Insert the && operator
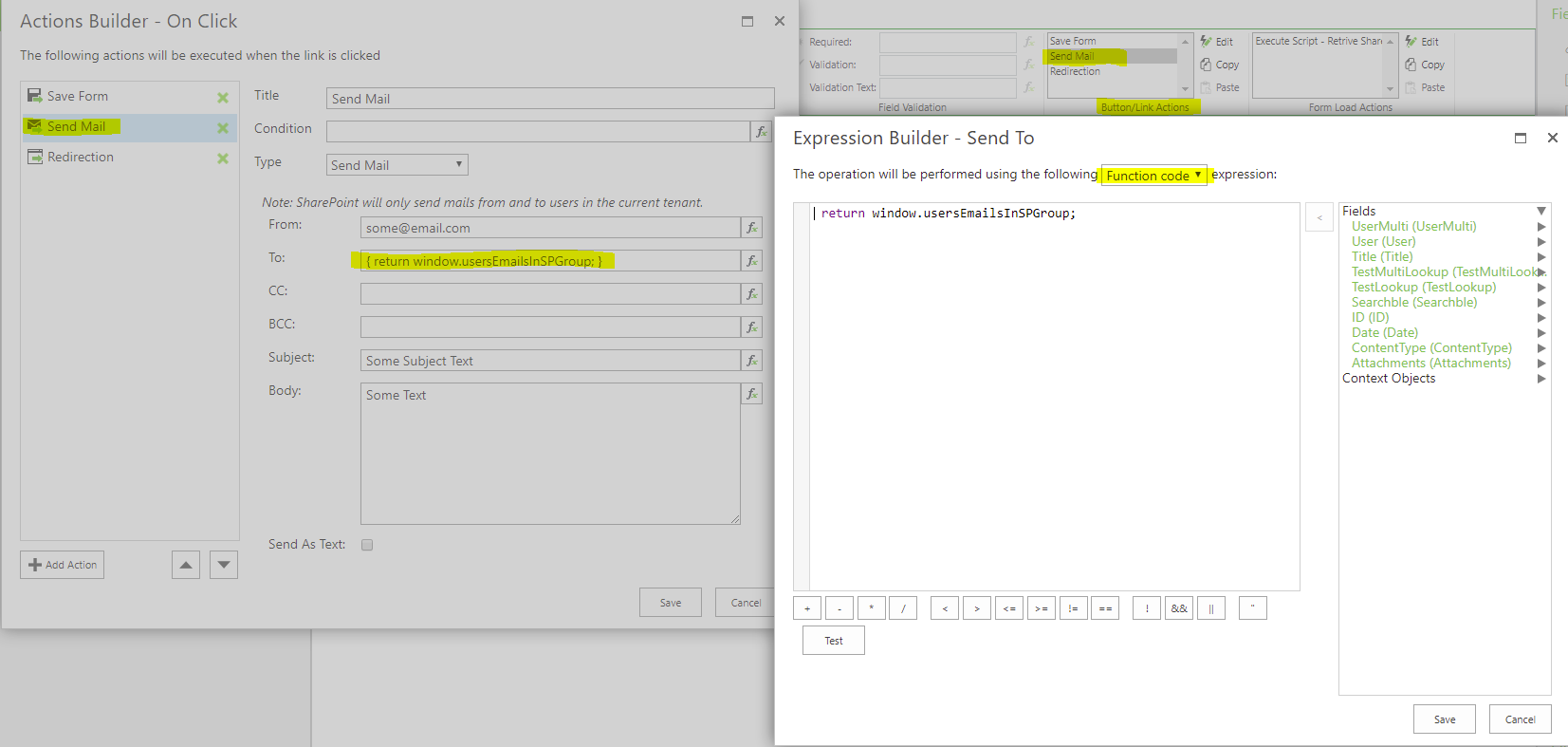Screen dimensions: 1568x747 (1179, 608)
